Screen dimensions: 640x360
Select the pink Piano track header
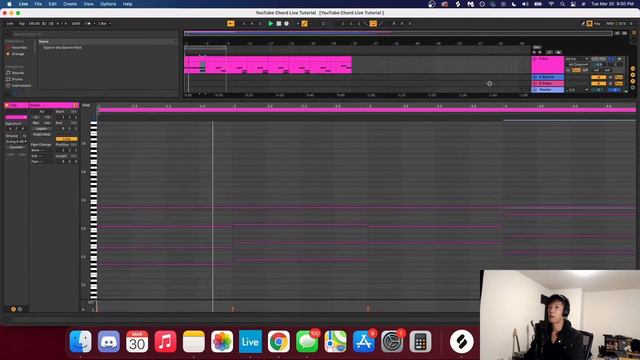pos(547,65)
